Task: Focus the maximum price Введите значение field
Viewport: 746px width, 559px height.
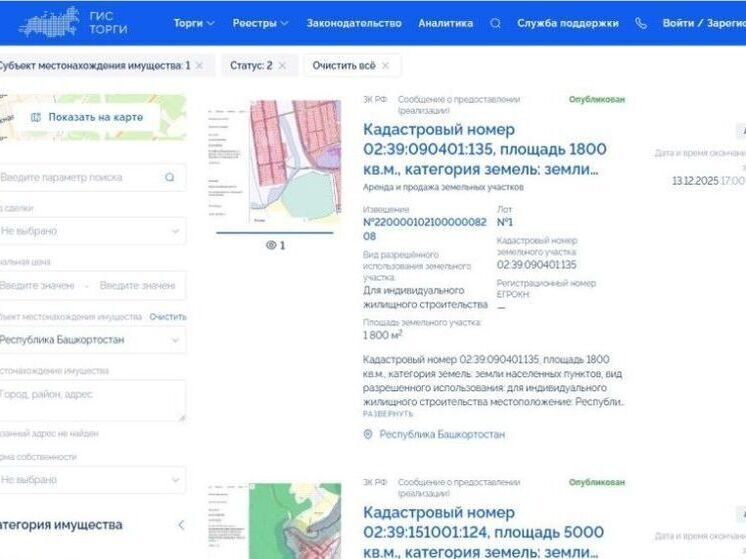Action: pos(138,285)
